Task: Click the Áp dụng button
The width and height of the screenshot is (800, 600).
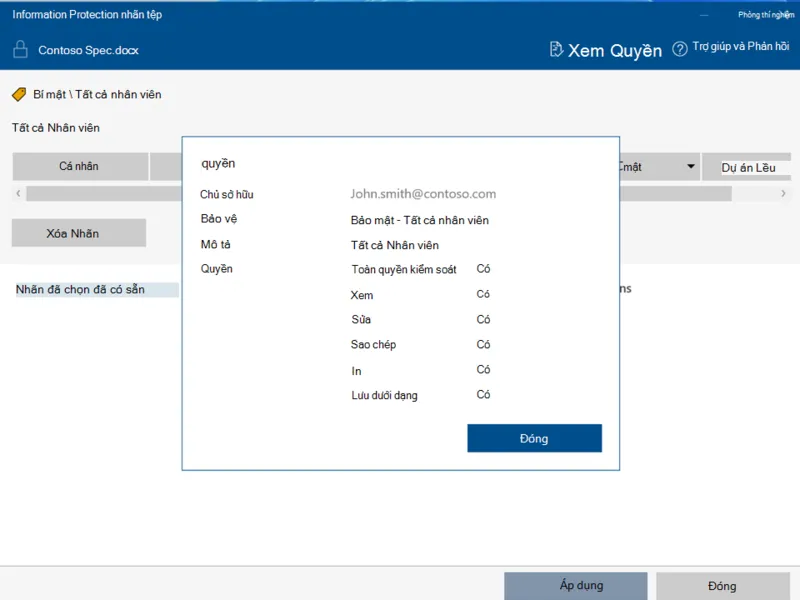Action: [x=576, y=585]
